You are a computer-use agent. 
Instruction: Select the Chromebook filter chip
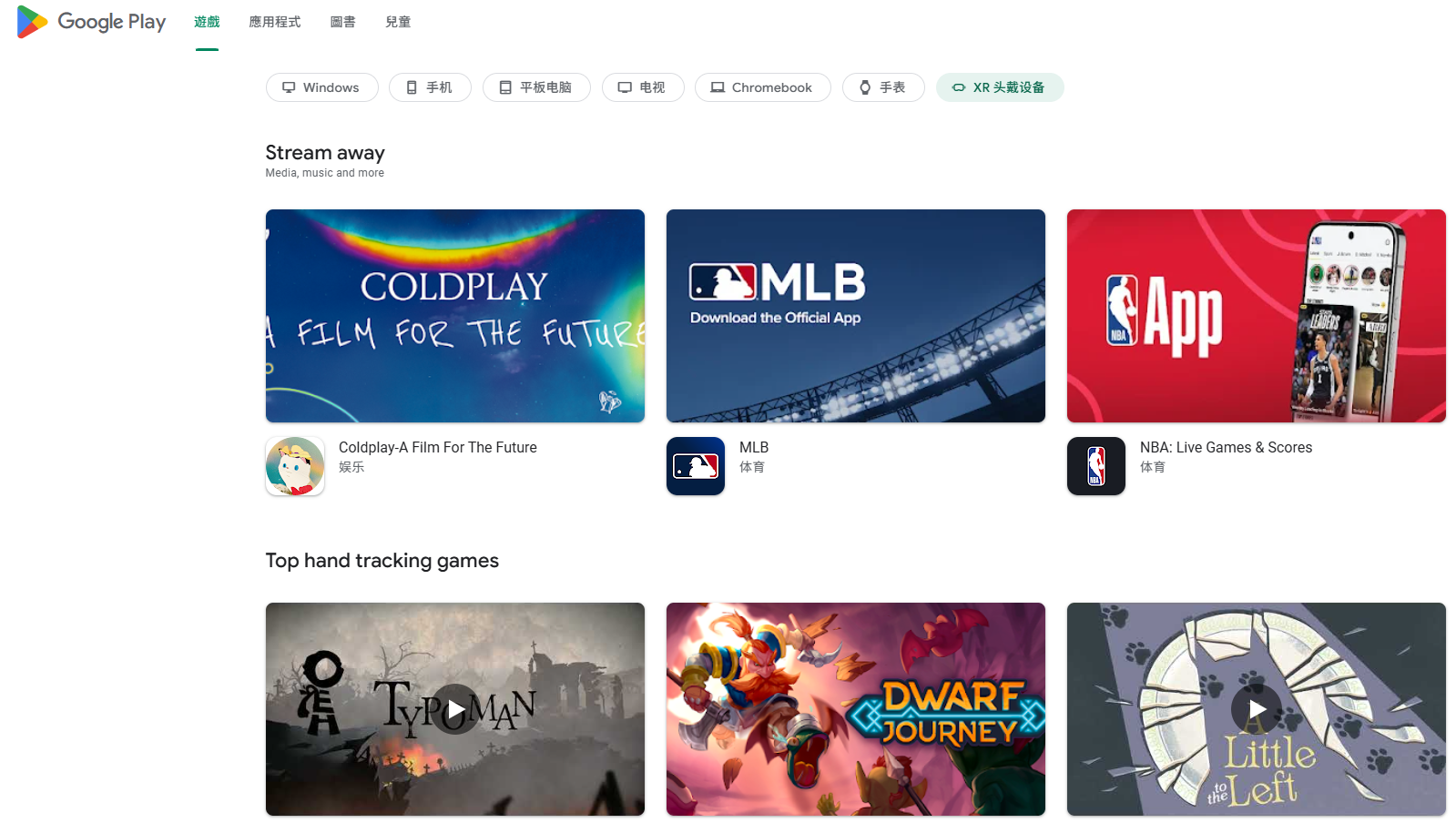[762, 87]
